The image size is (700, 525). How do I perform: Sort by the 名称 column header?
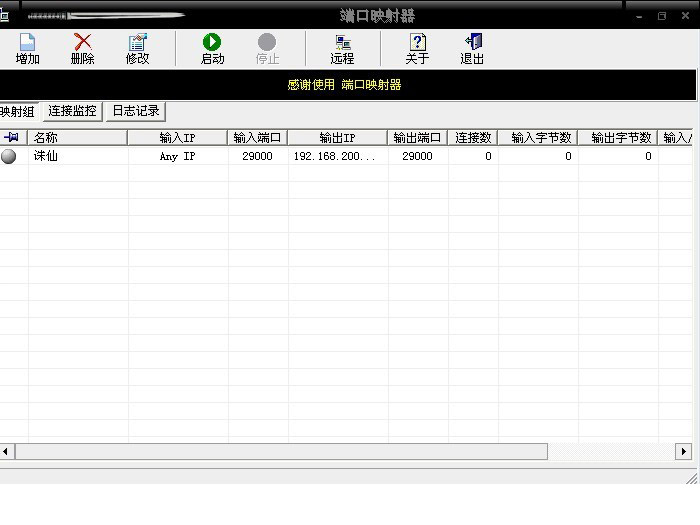click(78, 138)
